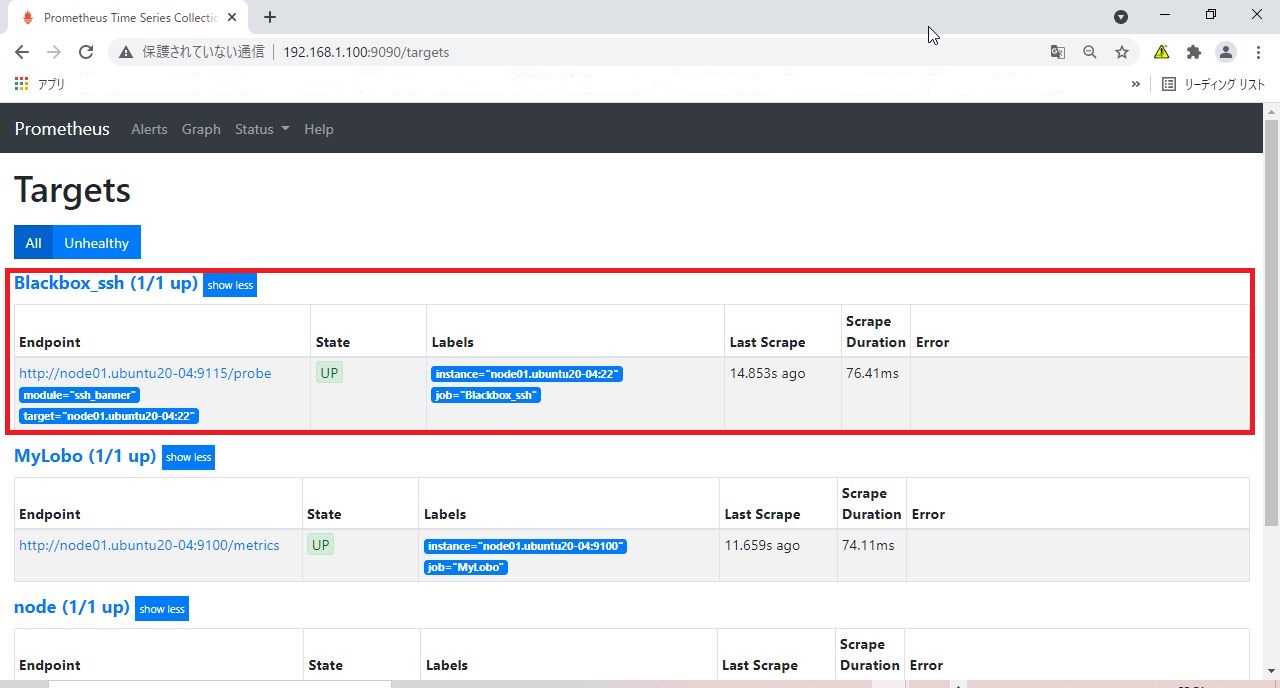The height and width of the screenshot is (688, 1280).
Task: Click the 76.41ms scrape duration value
Action: [x=872, y=373]
